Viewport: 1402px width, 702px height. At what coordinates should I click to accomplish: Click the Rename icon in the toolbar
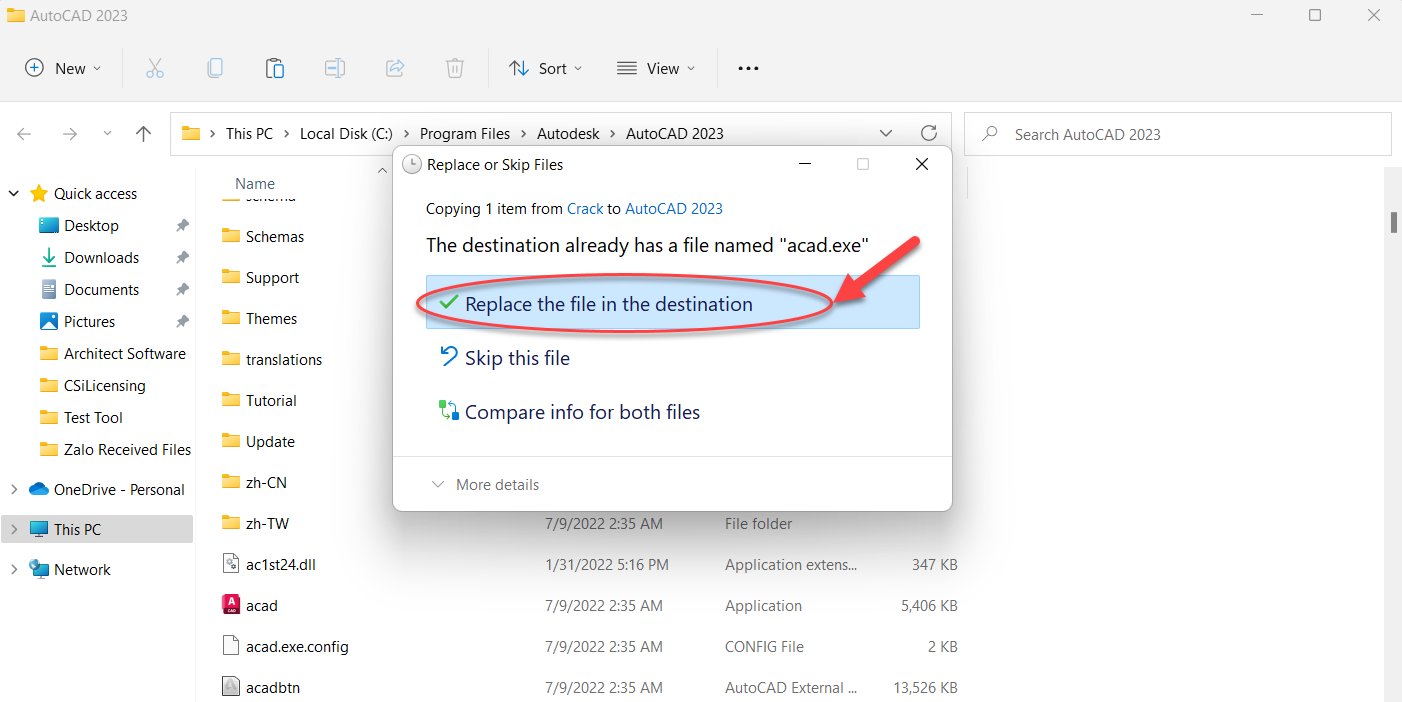334,68
